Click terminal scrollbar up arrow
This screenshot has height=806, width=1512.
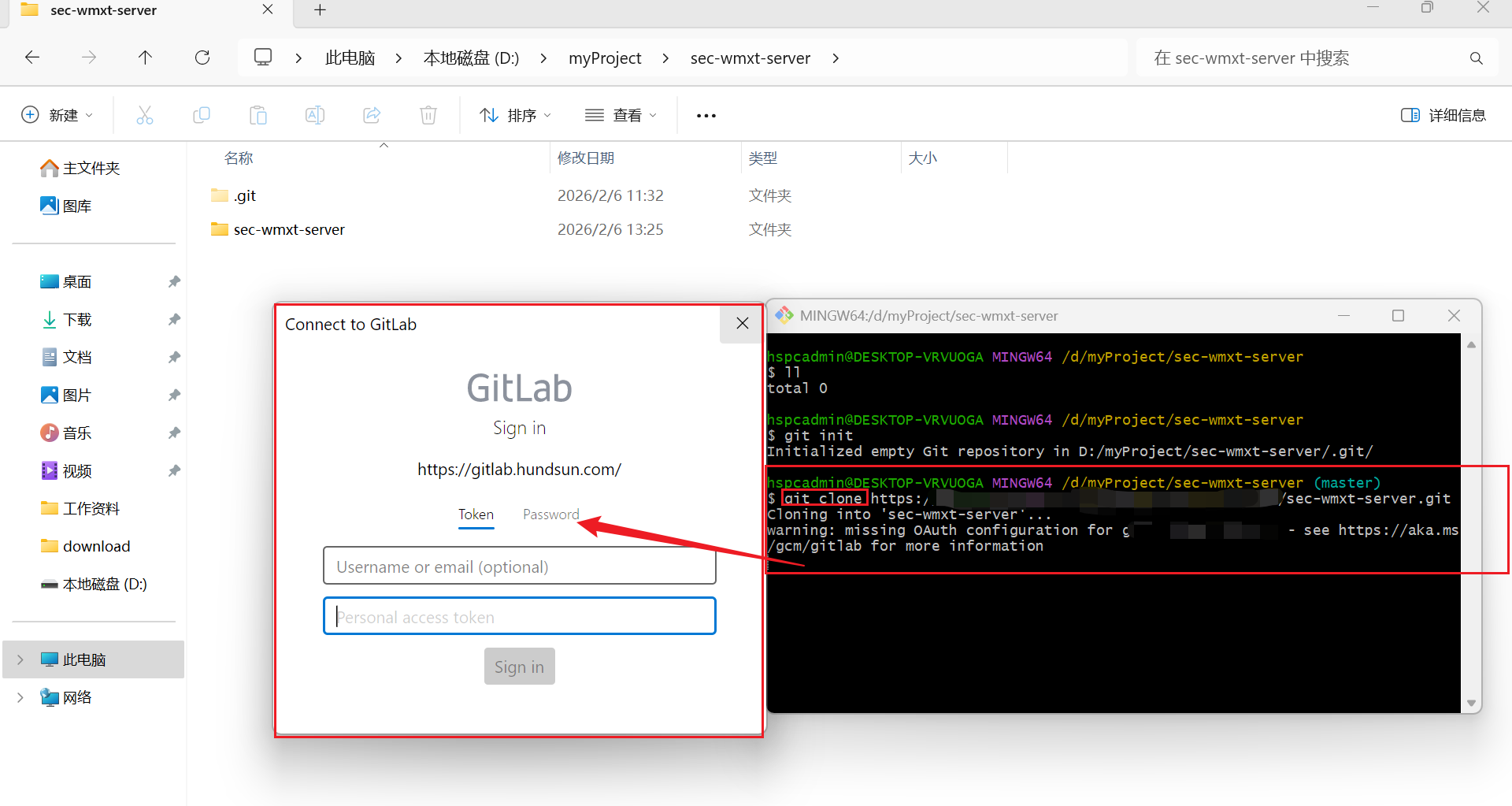[1471, 345]
